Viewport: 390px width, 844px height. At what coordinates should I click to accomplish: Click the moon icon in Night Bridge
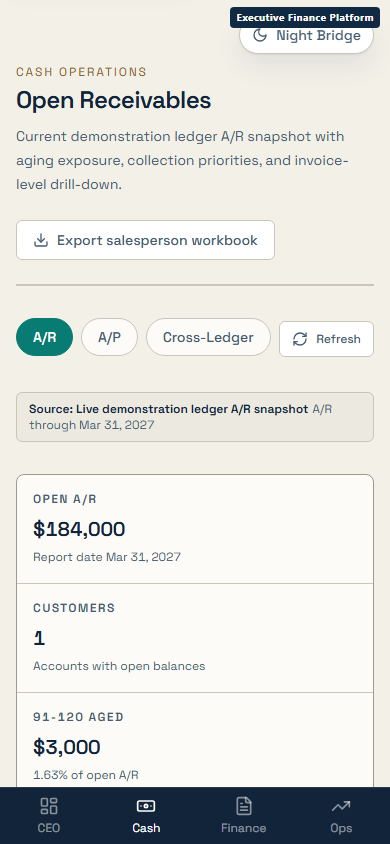260,36
